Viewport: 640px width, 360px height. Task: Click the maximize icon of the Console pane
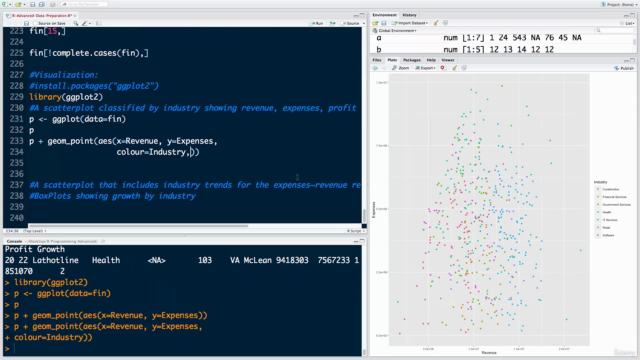(362, 241)
